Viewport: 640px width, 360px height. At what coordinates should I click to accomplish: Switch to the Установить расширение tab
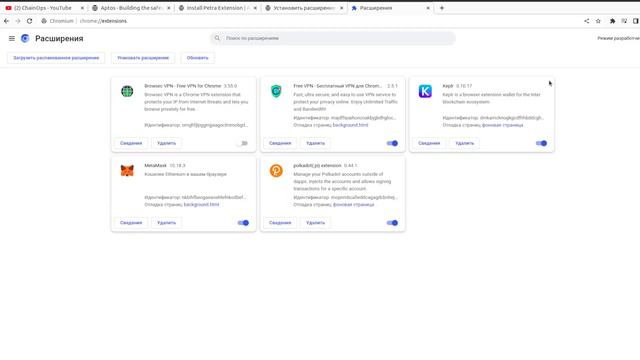click(x=303, y=8)
